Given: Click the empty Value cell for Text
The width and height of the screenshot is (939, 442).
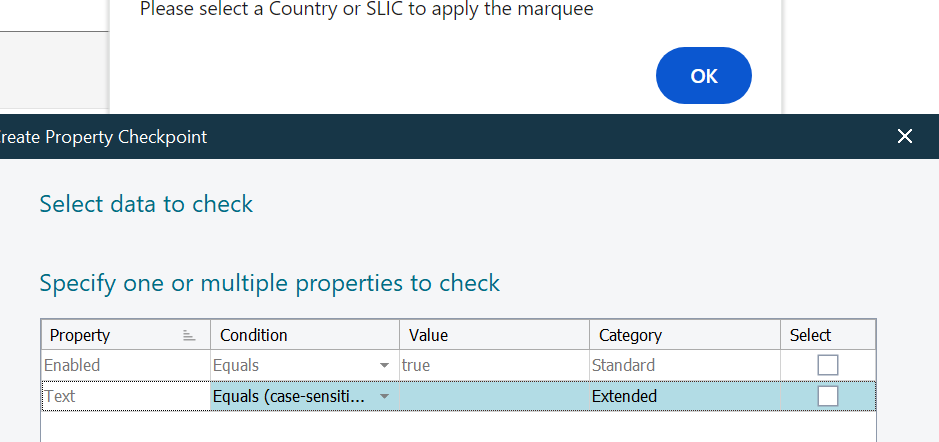Looking at the screenshot, I should point(494,397).
